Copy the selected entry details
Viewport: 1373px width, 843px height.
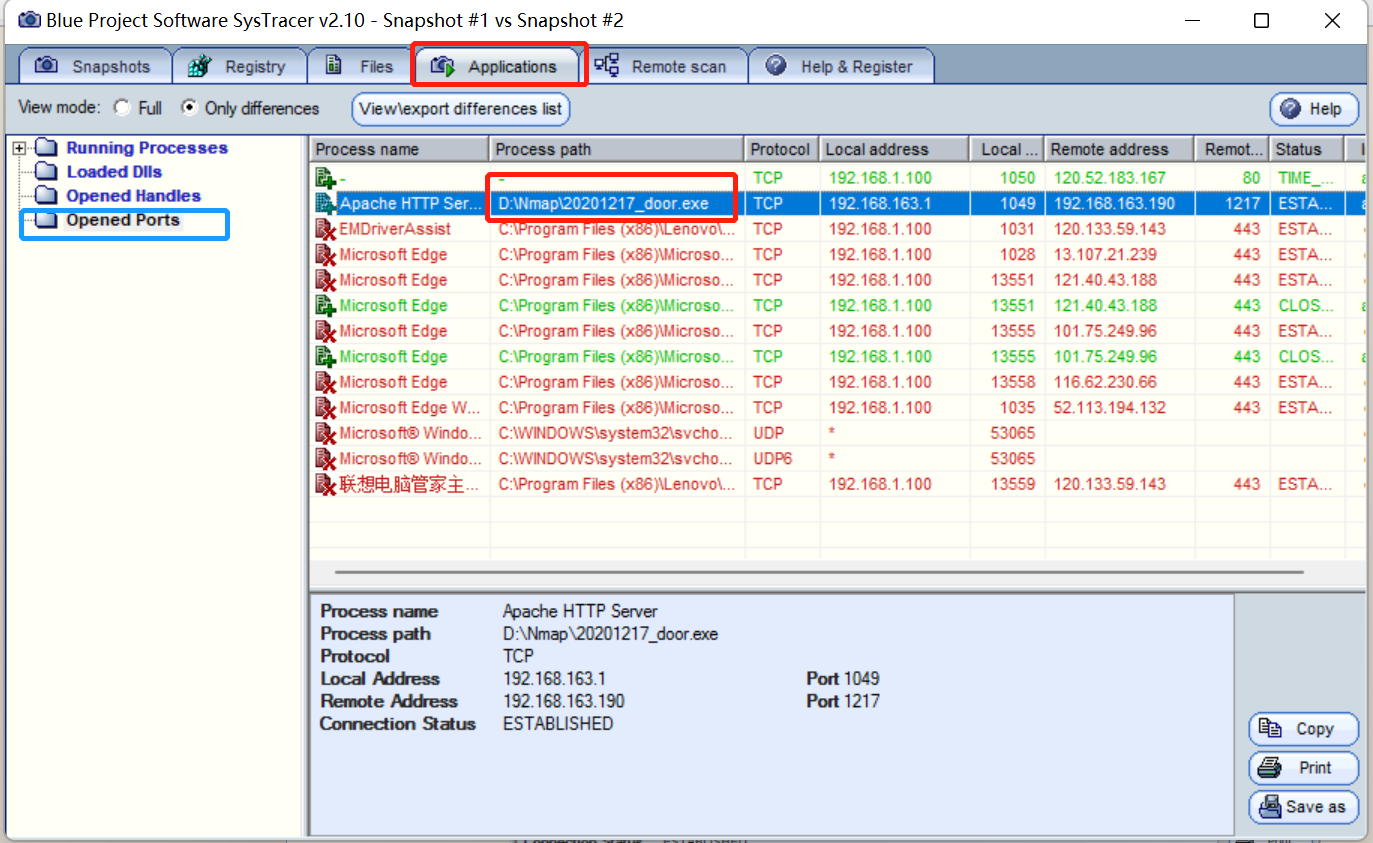point(1303,729)
